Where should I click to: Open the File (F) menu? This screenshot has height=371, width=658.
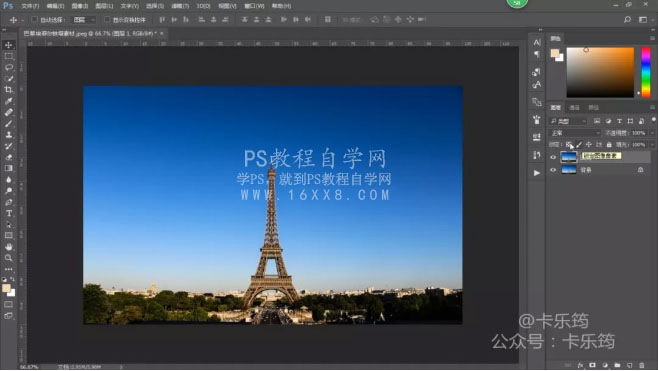(30, 6)
